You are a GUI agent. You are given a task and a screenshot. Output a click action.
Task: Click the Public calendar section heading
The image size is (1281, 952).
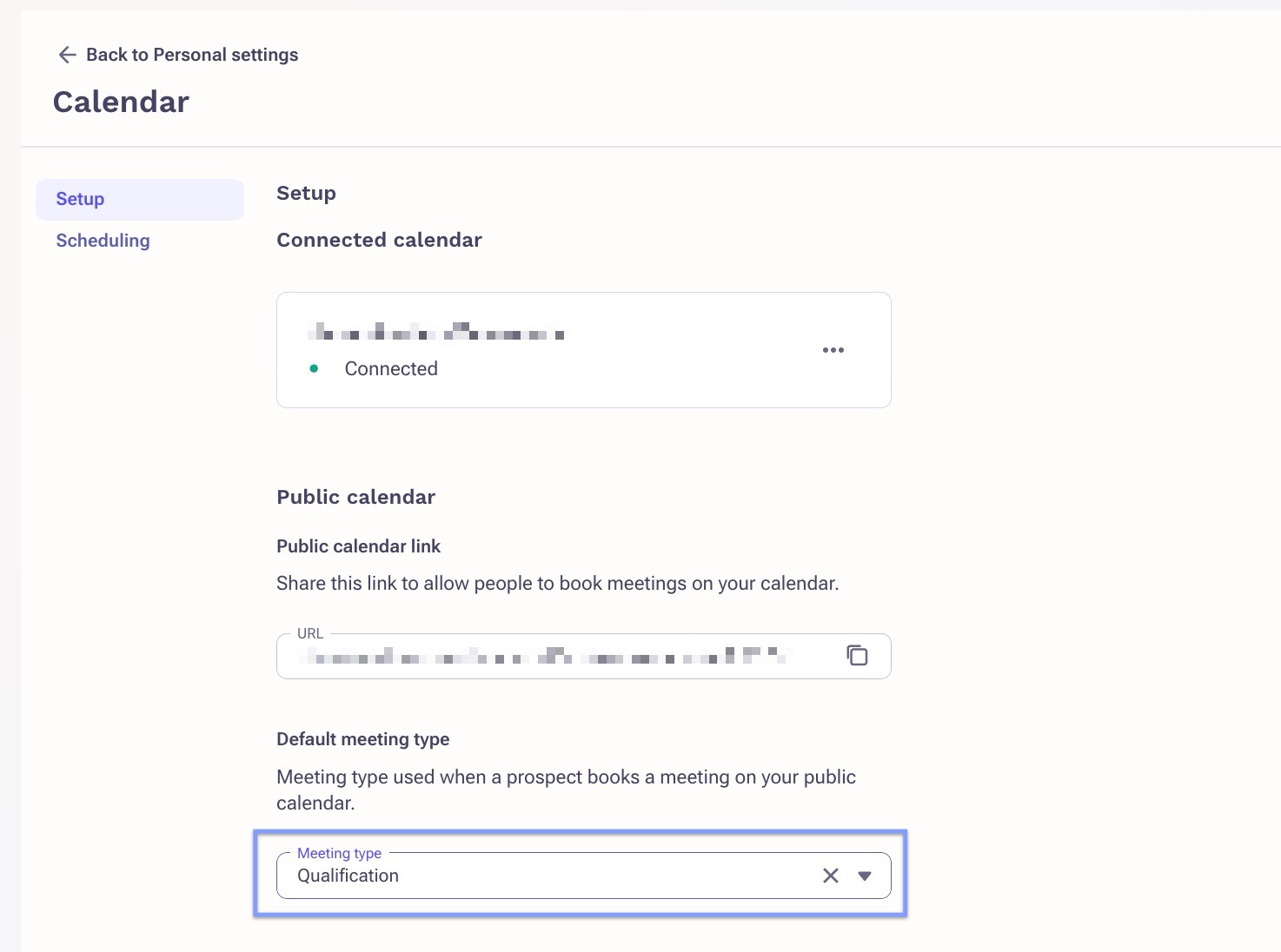tap(356, 497)
